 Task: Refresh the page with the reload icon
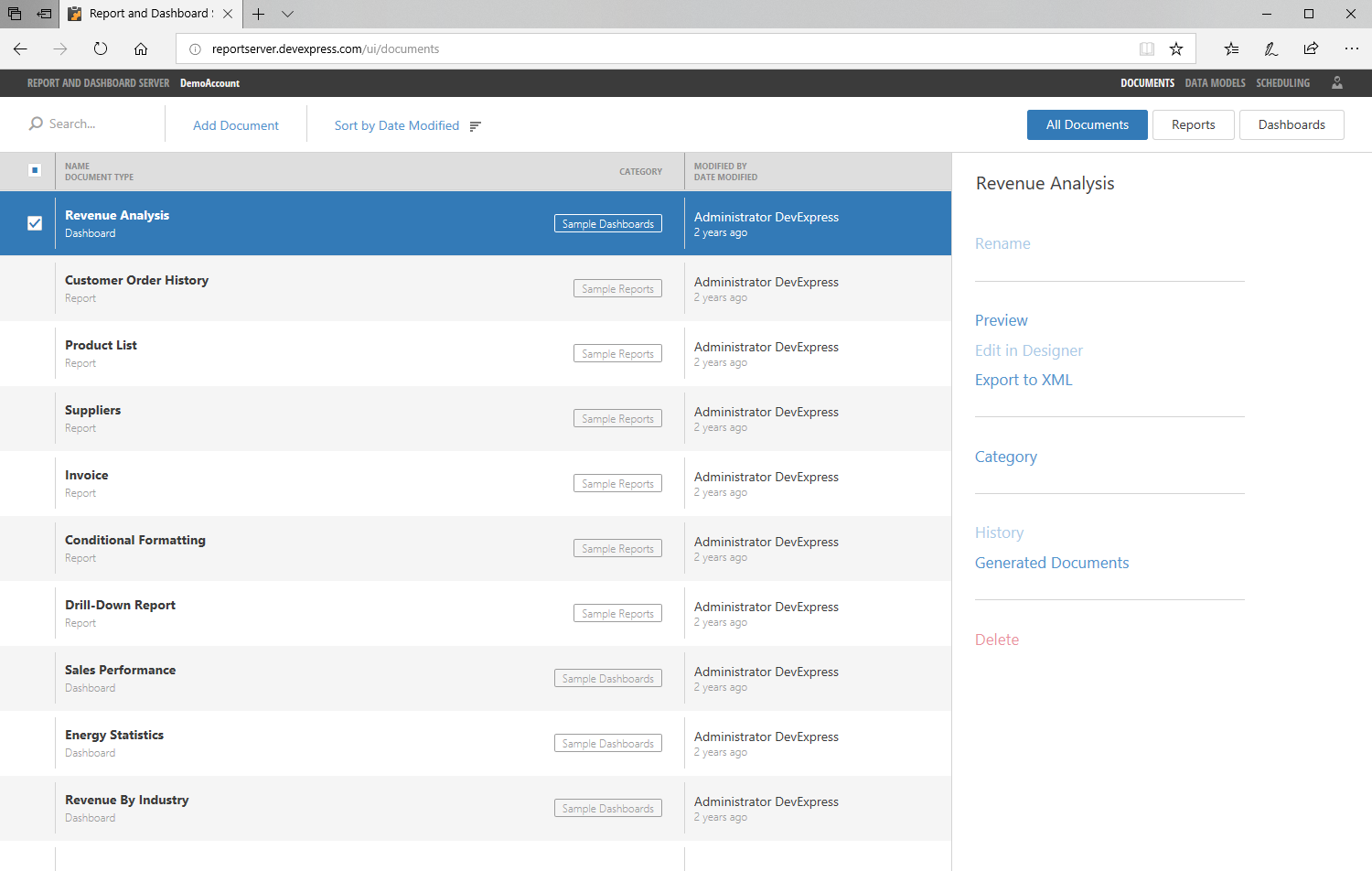(x=101, y=48)
